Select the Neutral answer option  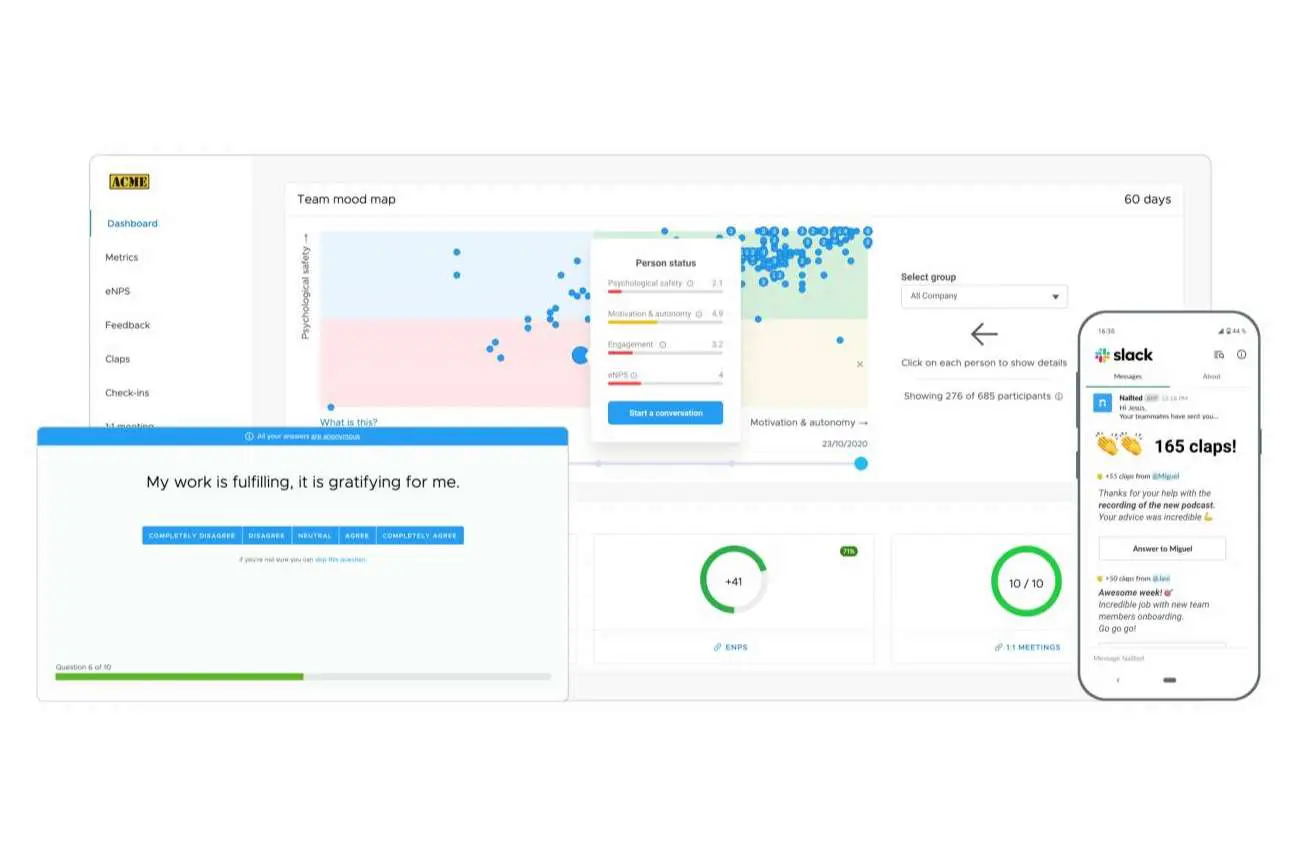point(315,536)
